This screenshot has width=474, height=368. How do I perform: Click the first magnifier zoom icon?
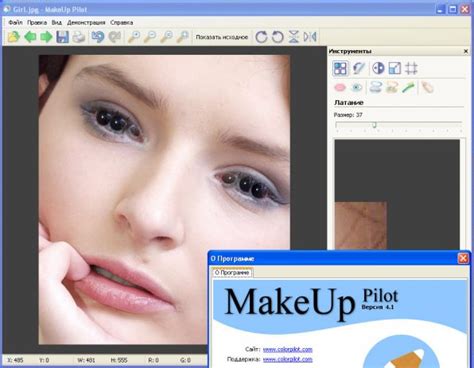[134, 37]
